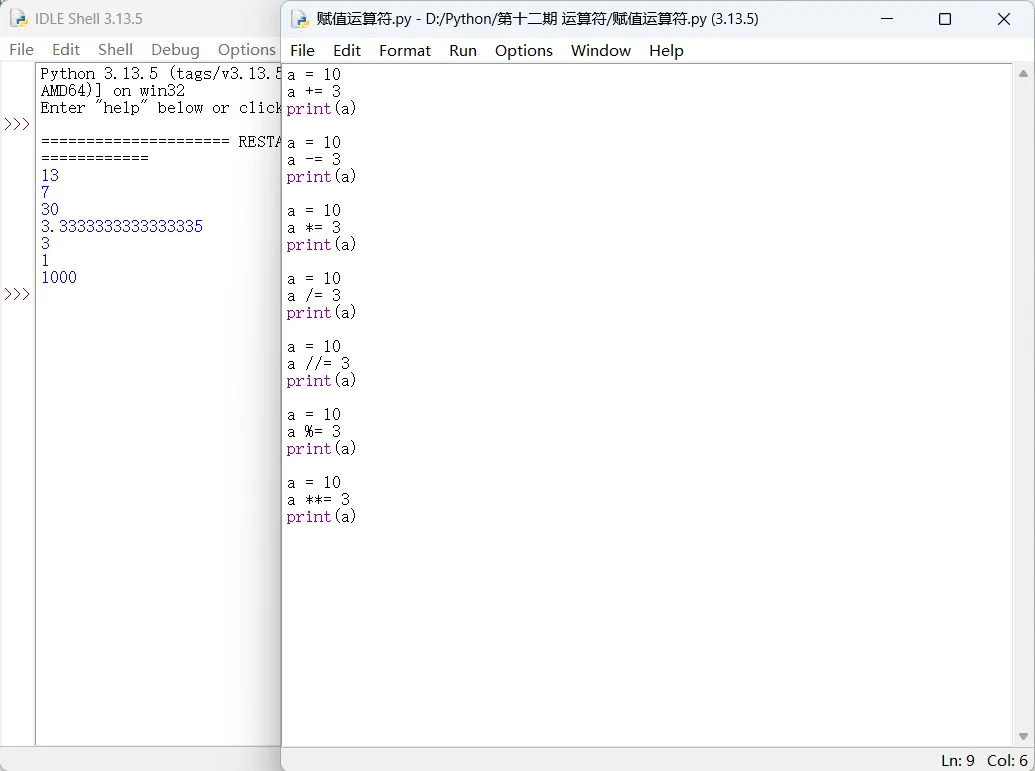The image size is (1035, 771).
Task: Click the line 'a += 3'
Action: (314, 92)
